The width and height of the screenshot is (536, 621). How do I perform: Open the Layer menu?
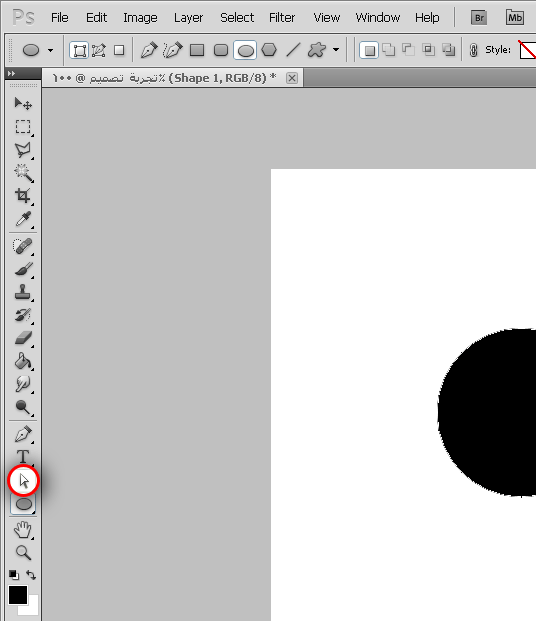188,18
